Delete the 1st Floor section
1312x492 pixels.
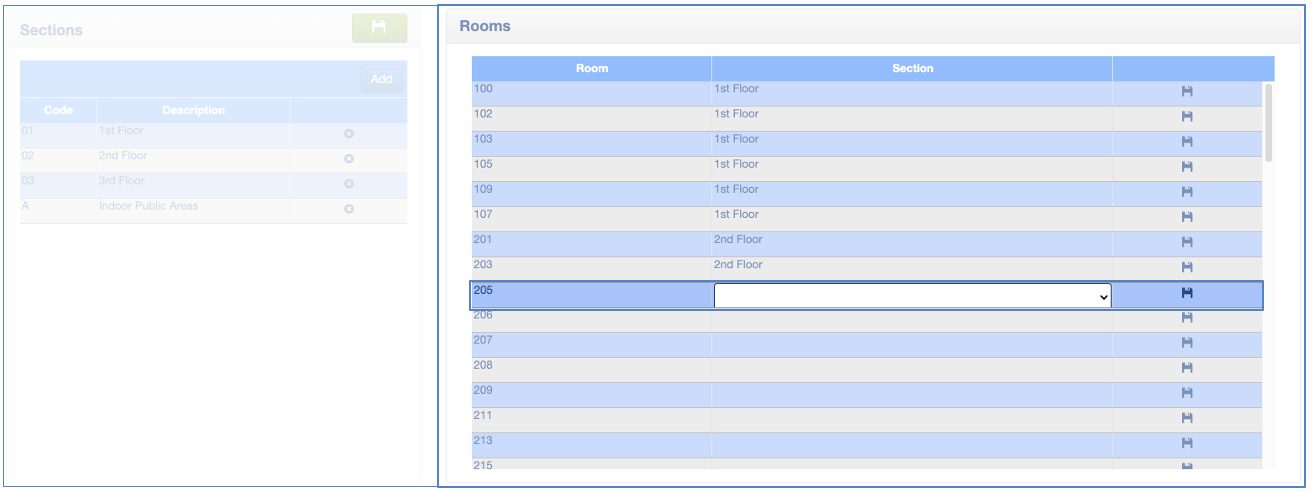(349, 134)
